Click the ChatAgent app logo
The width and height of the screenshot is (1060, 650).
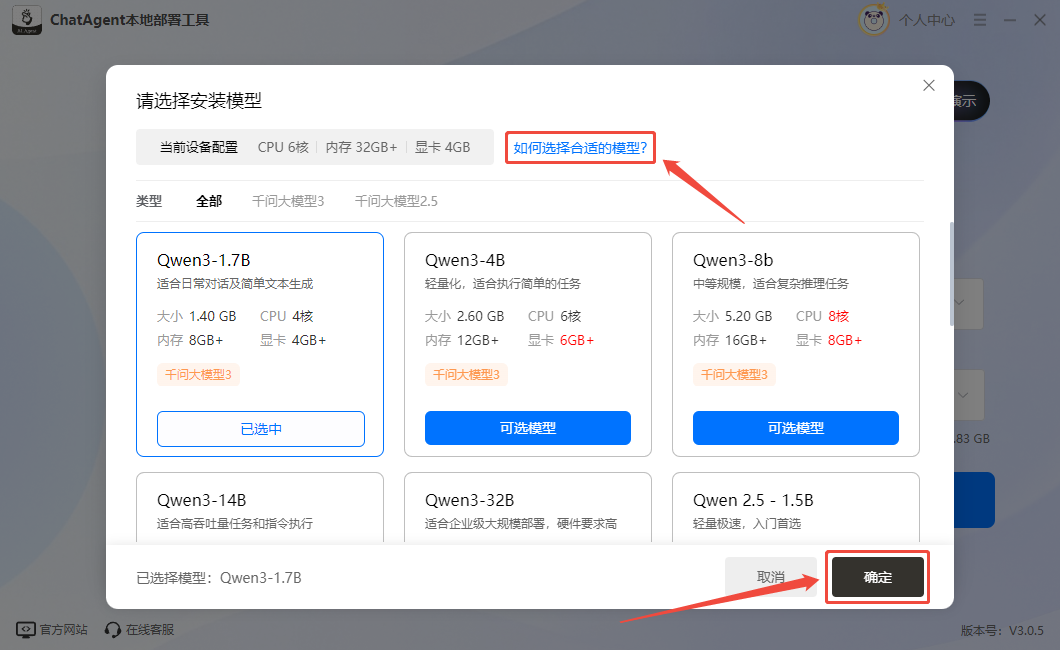pos(26,20)
